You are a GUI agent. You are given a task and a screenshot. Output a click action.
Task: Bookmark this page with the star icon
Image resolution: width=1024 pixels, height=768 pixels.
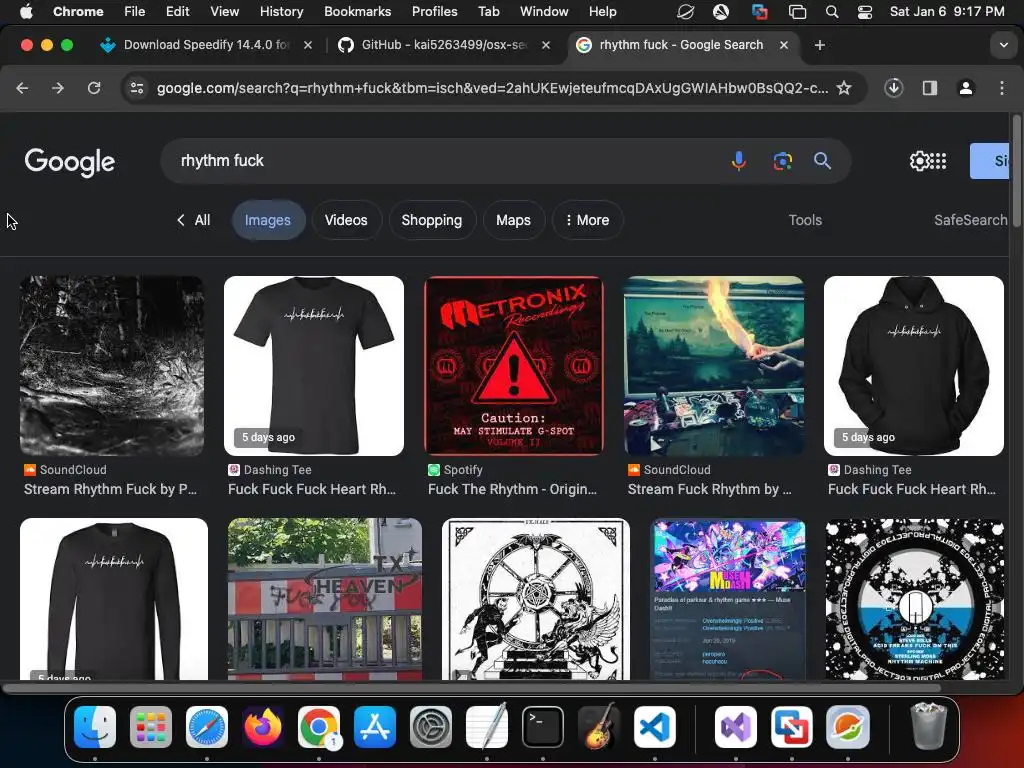tap(844, 88)
